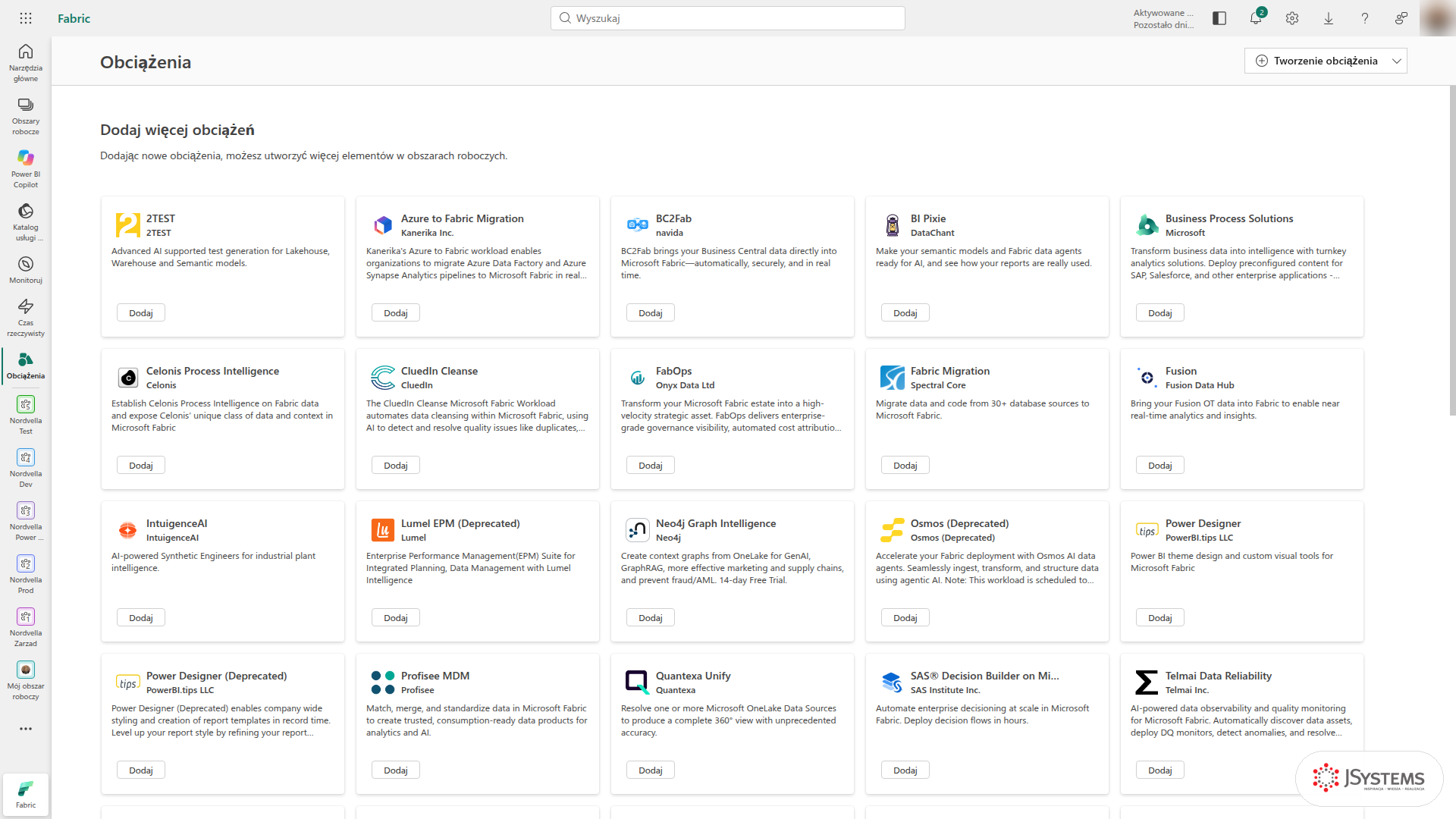This screenshot has width=1456, height=819.
Task: Open the download arrow icon in the header
Action: pyautogui.click(x=1329, y=18)
